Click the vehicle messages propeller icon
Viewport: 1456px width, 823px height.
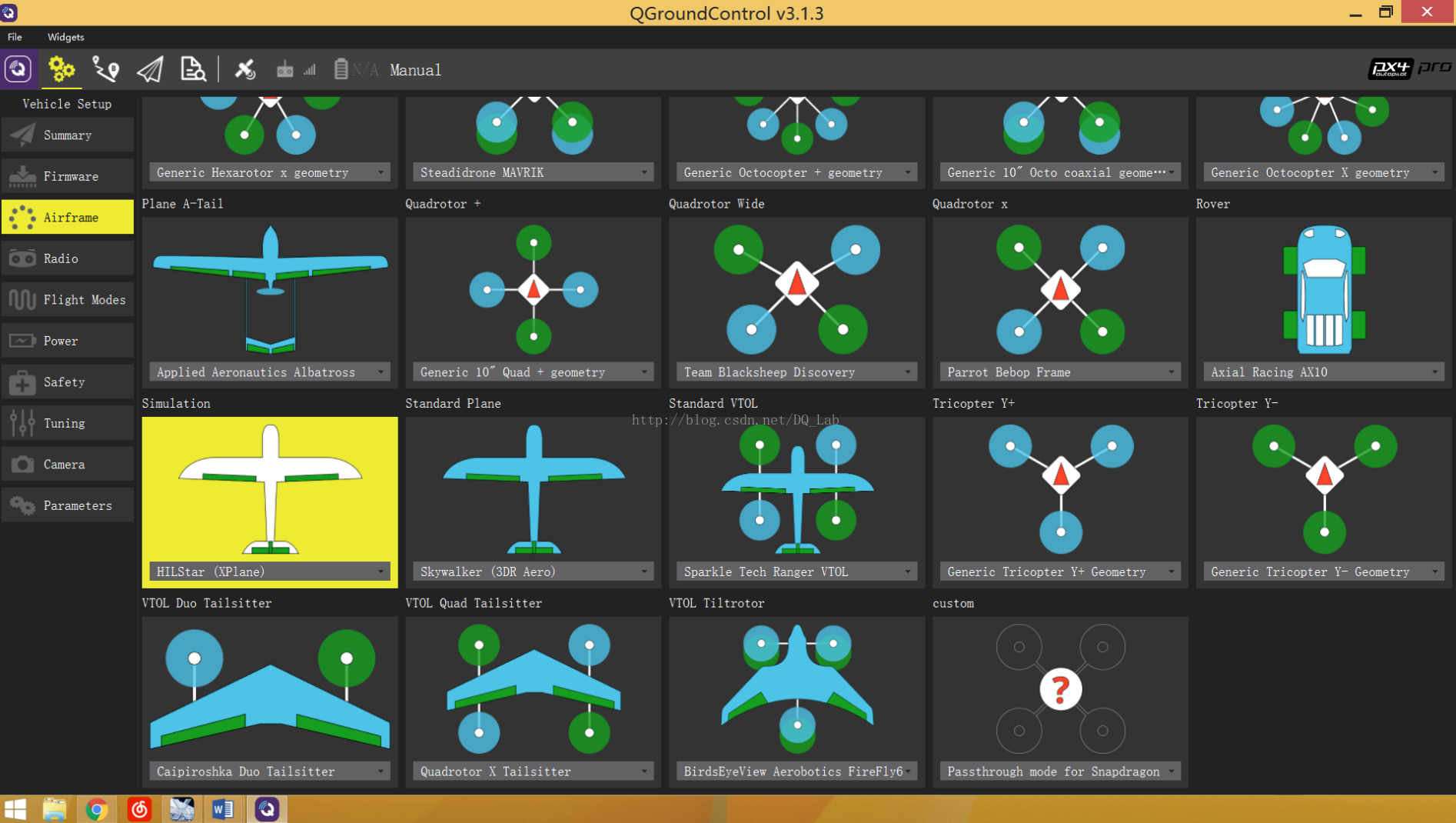[244, 69]
